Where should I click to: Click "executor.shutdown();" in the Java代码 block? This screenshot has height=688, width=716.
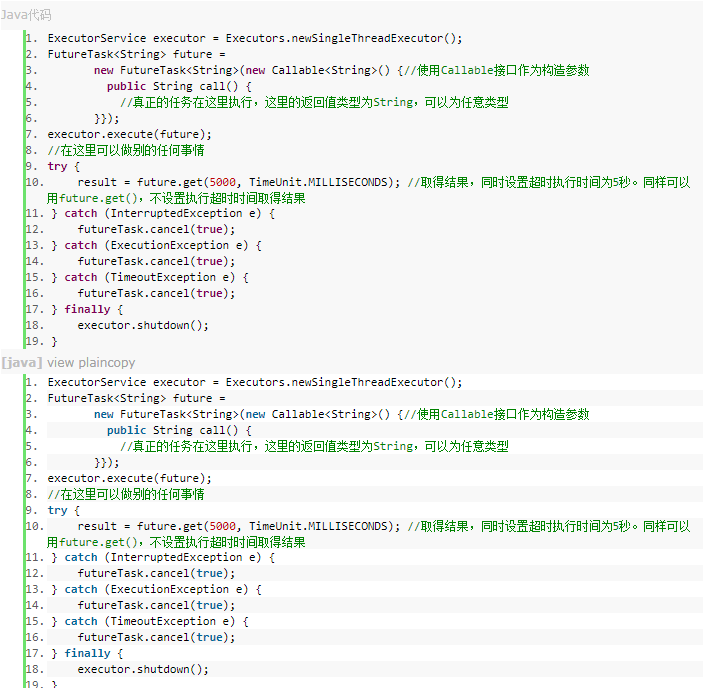tap(143, 325)
